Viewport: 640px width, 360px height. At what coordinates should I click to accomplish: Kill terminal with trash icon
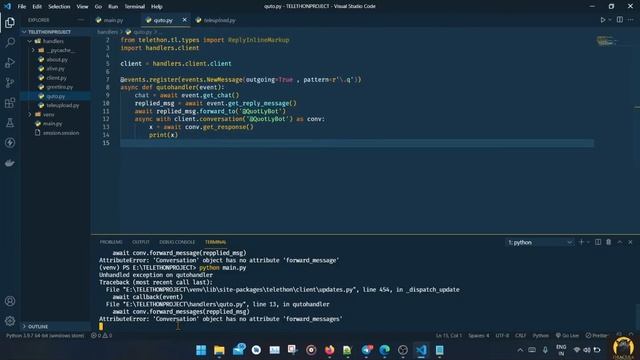[609, 242]
